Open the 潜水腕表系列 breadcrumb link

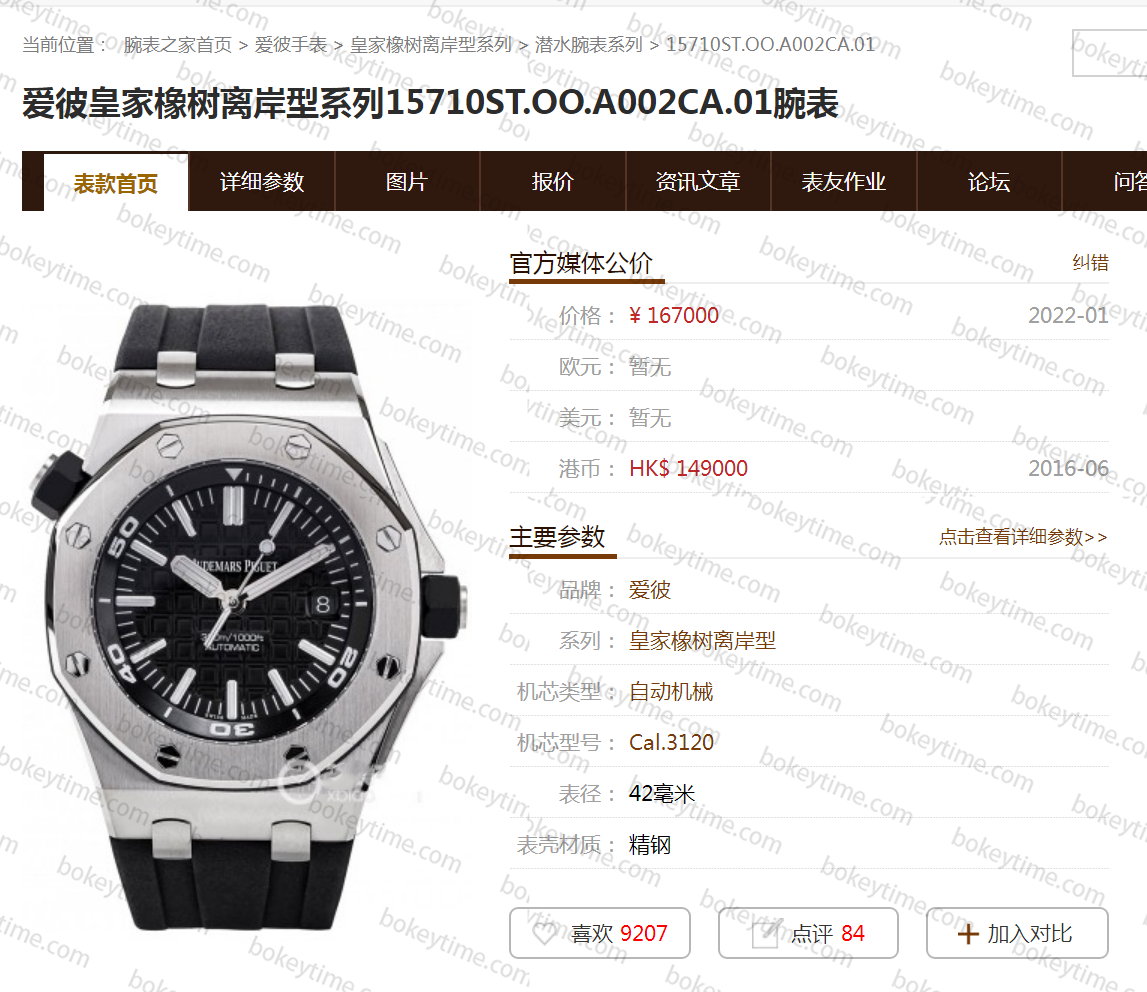tap(589, 45)
